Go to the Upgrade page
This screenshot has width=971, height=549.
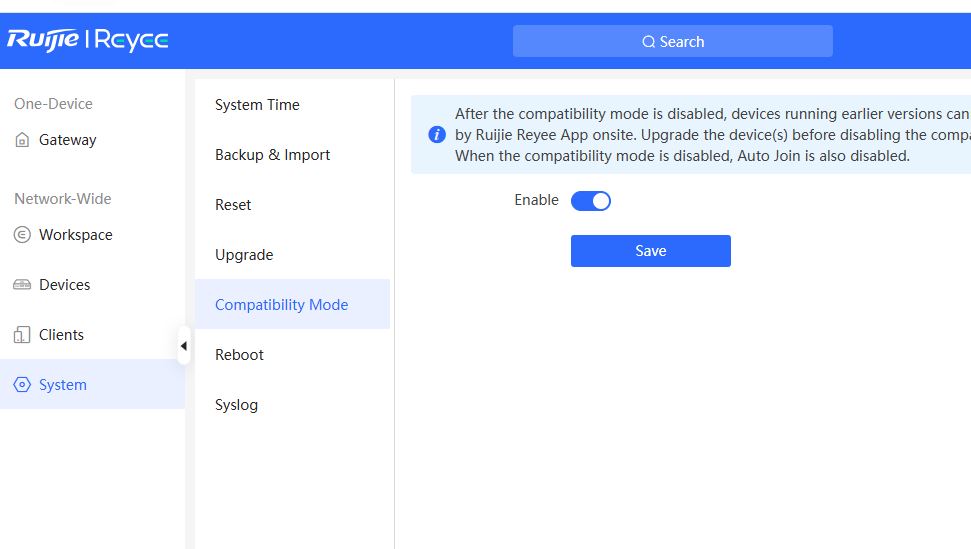[244, 255]
